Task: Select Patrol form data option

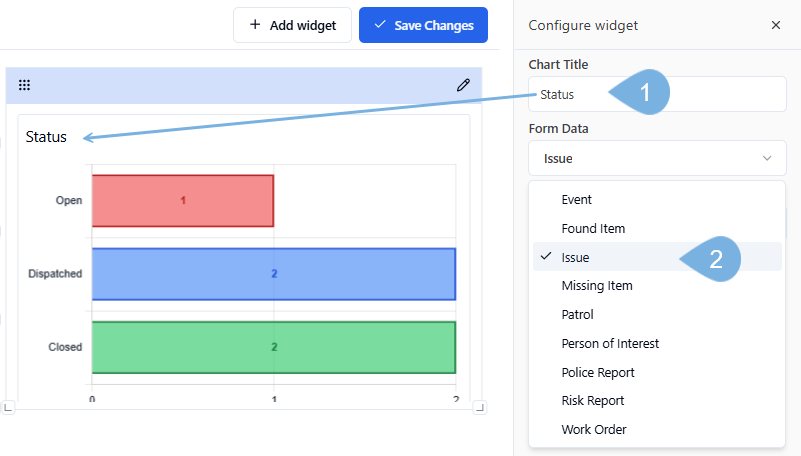Action: pyautogui.click(x=577, y=315)
